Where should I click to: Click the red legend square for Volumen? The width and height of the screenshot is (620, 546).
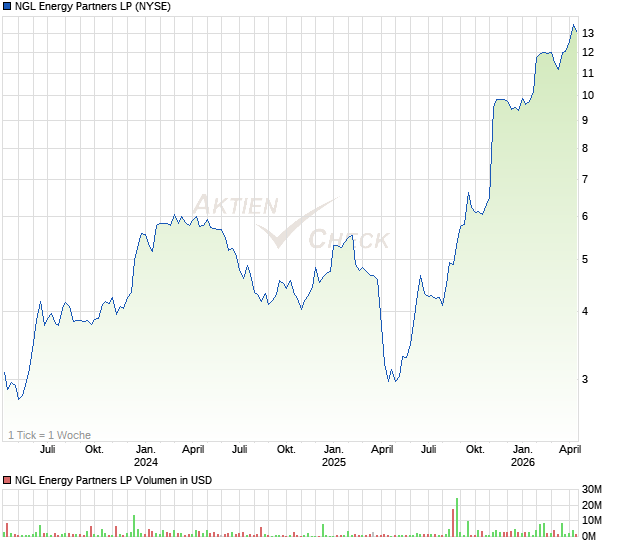click(7, 480)
